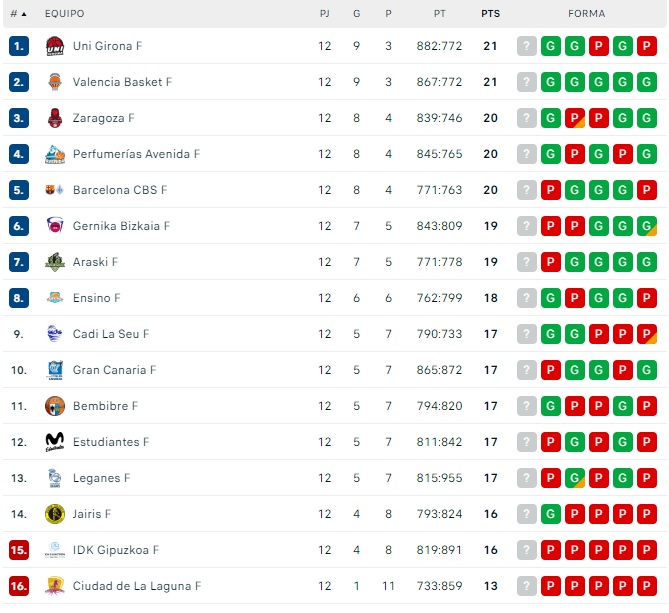Click the Araski F team logo
Viewport: 669px width, 613px height.
click(x=55, y=262)
